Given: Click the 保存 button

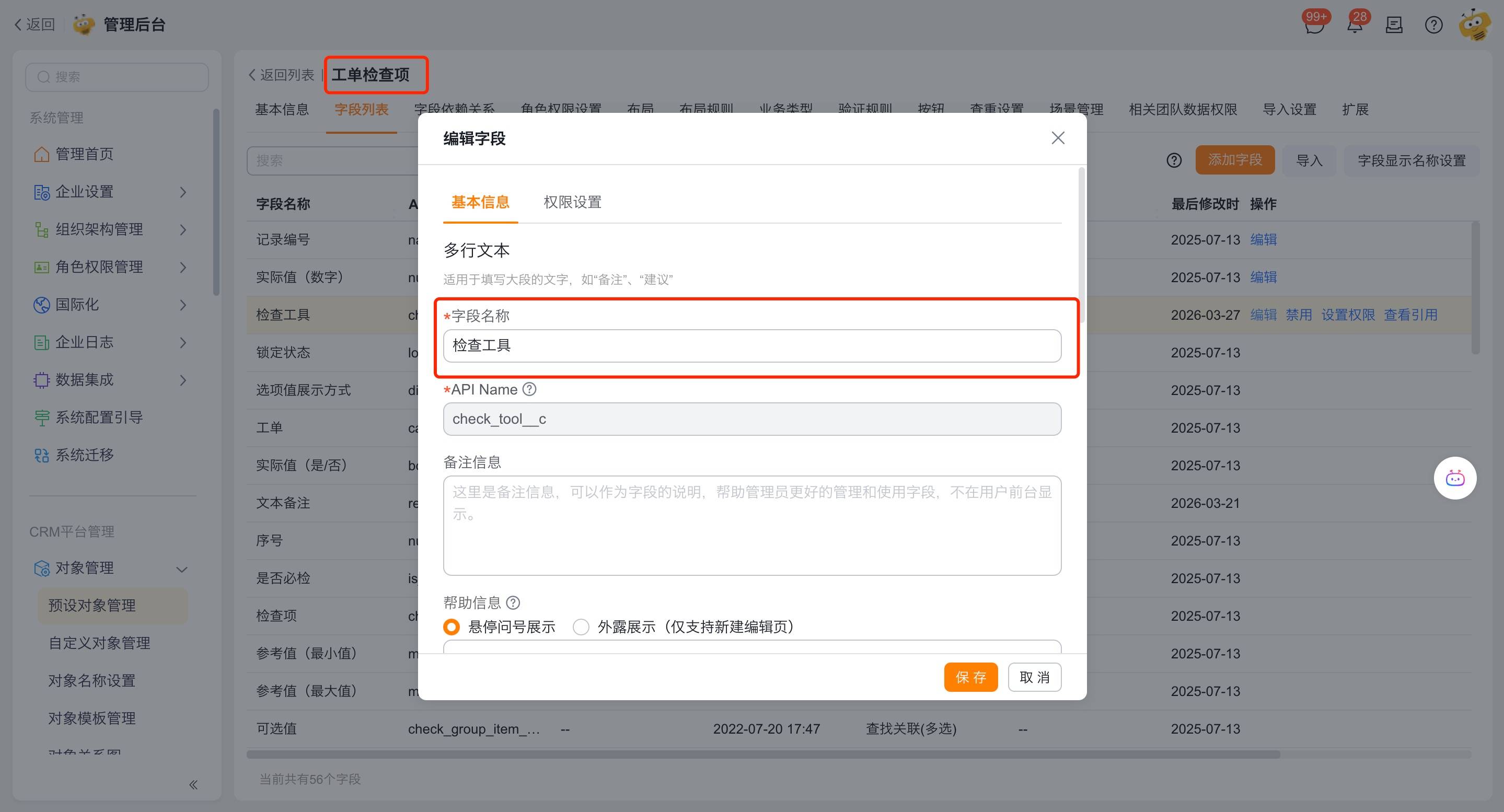Looking at the screenshot, I should 970,677.
